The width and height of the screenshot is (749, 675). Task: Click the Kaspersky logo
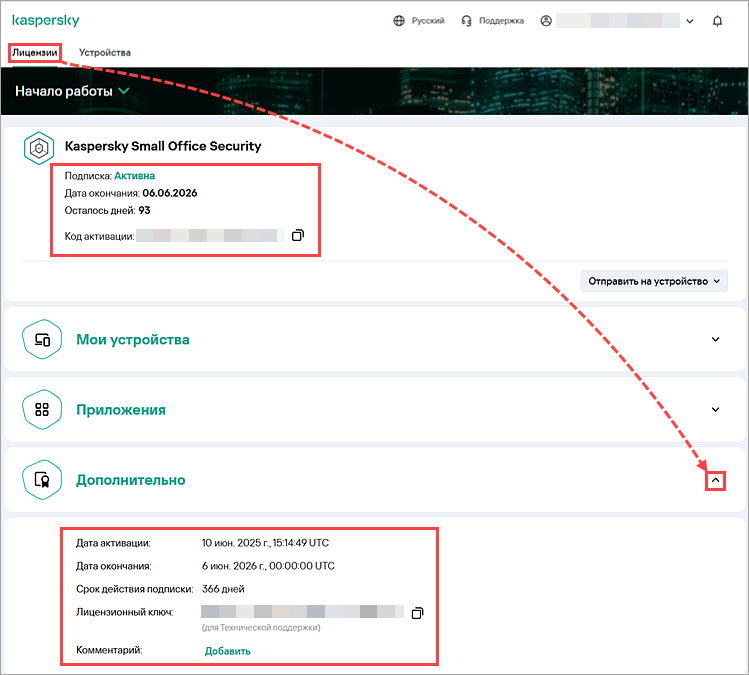point(45,21)
